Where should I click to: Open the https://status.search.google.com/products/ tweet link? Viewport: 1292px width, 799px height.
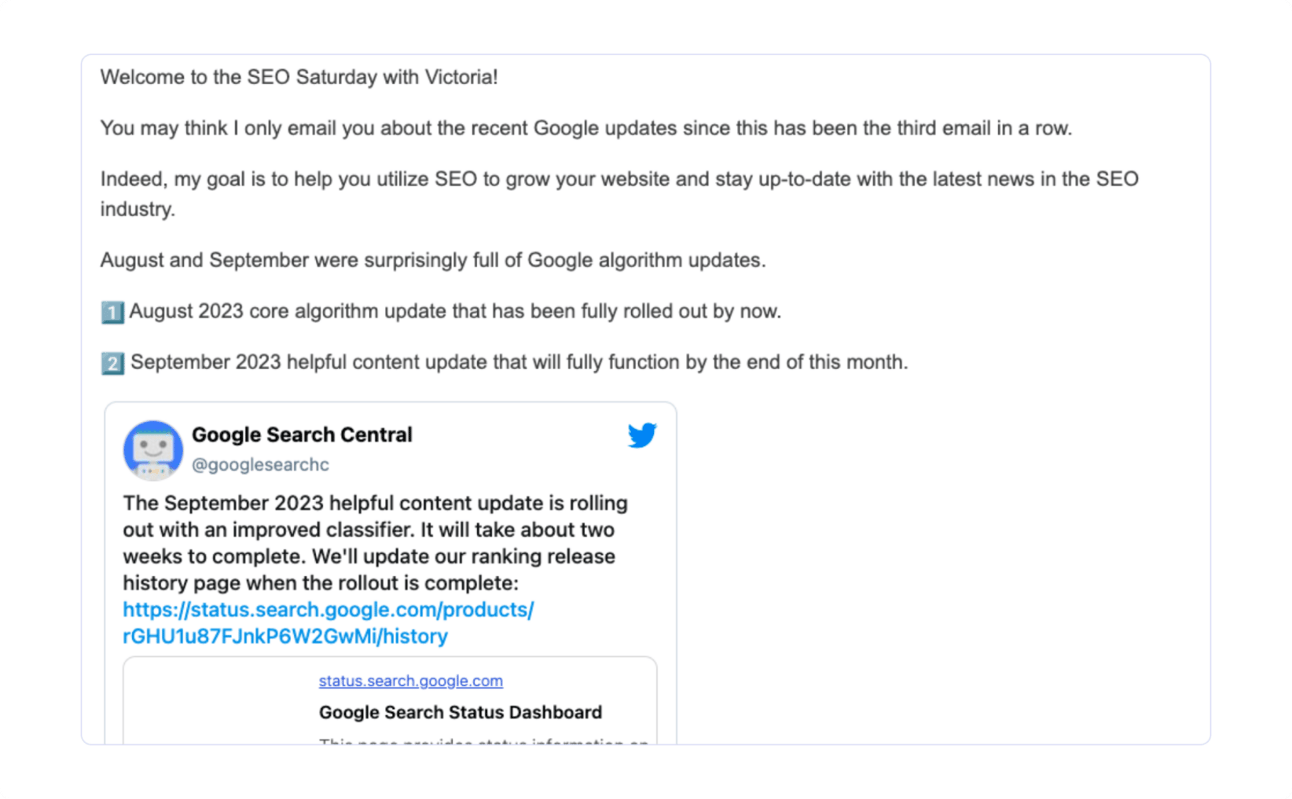pos(328,610)
